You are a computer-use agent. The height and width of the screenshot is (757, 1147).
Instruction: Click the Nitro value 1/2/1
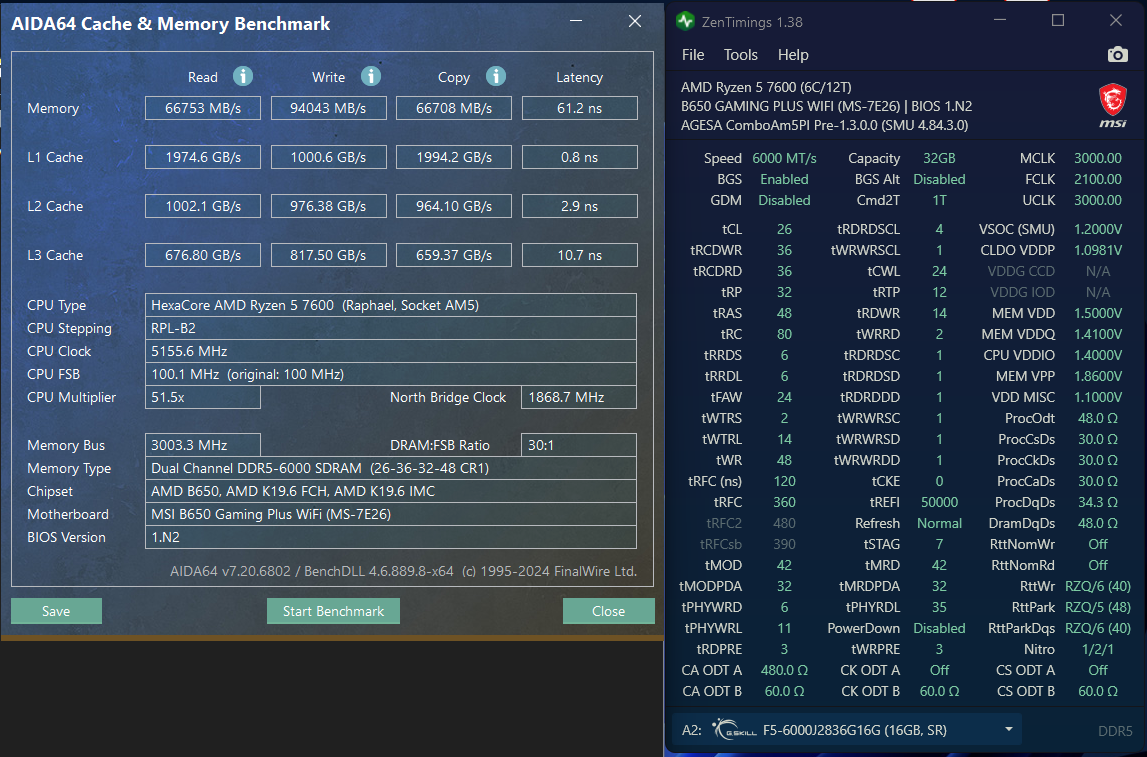pos(1097,649)
